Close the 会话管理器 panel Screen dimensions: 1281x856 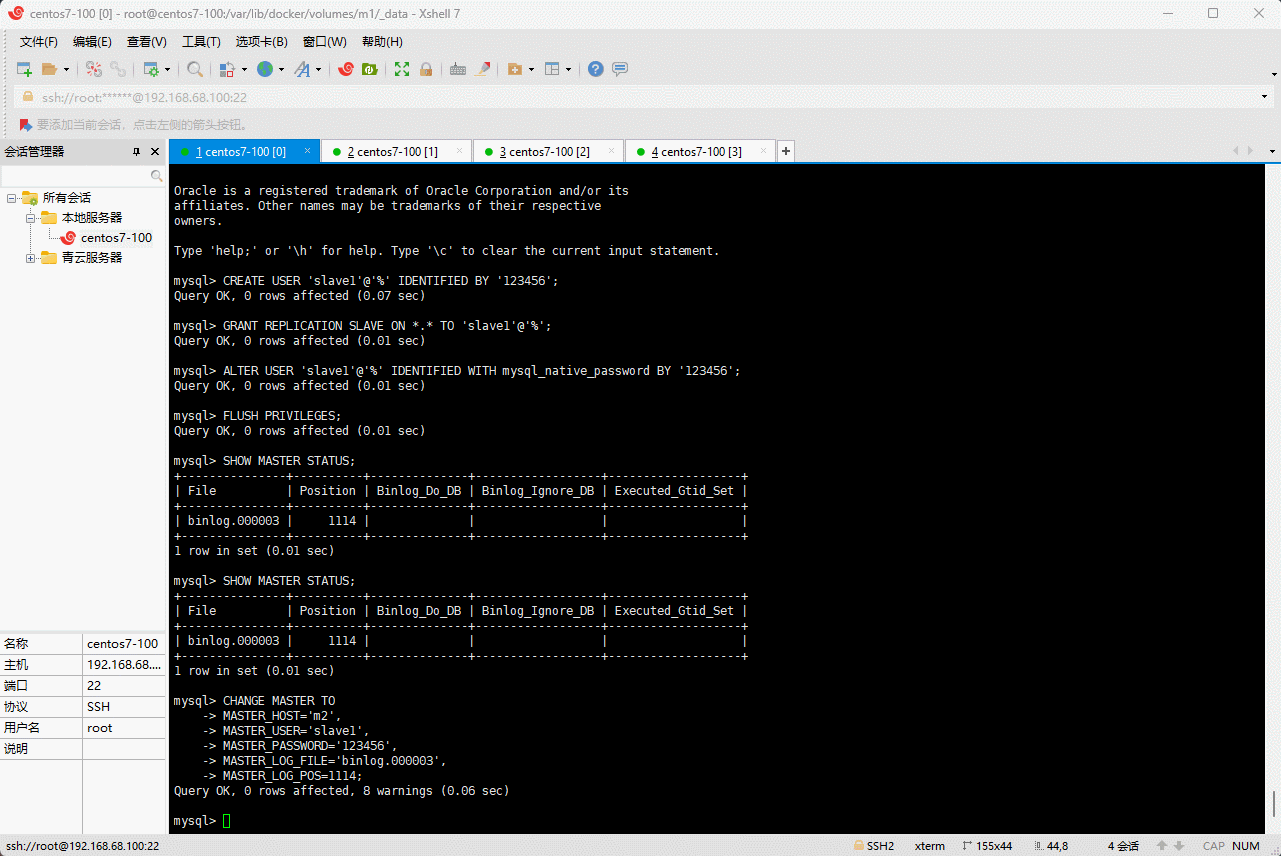pyautogui.click(x=155, y=152)
